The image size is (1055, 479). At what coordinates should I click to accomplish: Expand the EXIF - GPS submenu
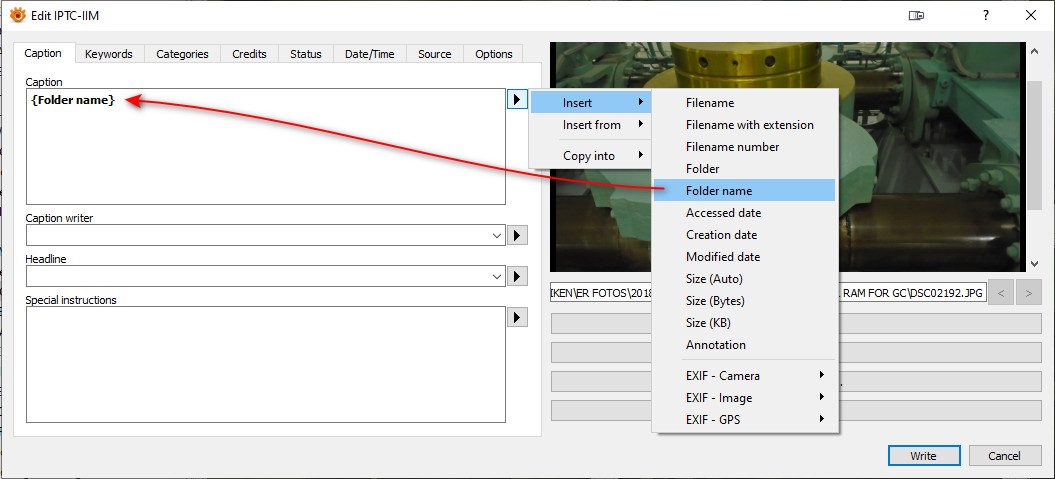point(745,419)
